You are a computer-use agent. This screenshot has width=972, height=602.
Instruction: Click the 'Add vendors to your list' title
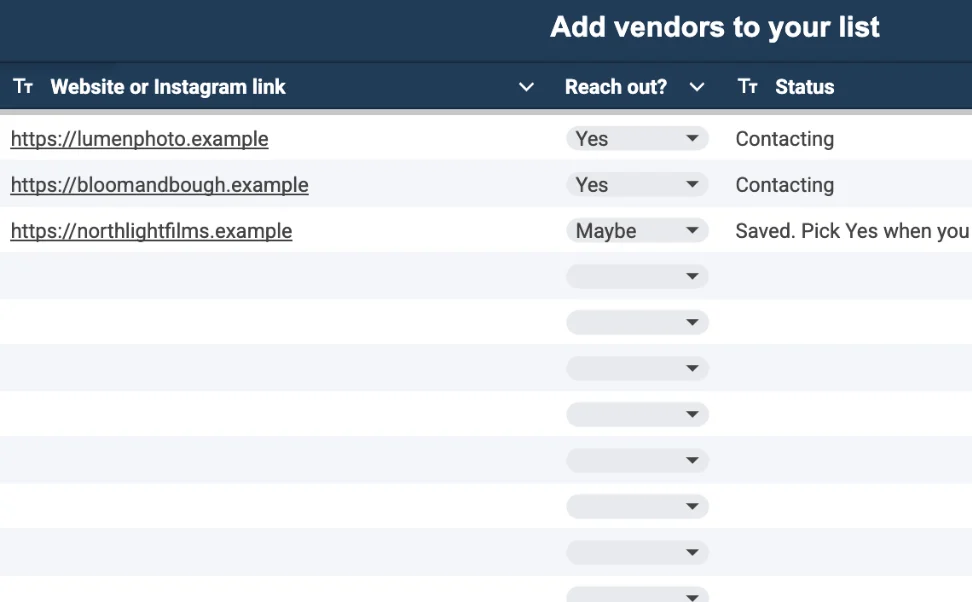[x=715, y=27]
